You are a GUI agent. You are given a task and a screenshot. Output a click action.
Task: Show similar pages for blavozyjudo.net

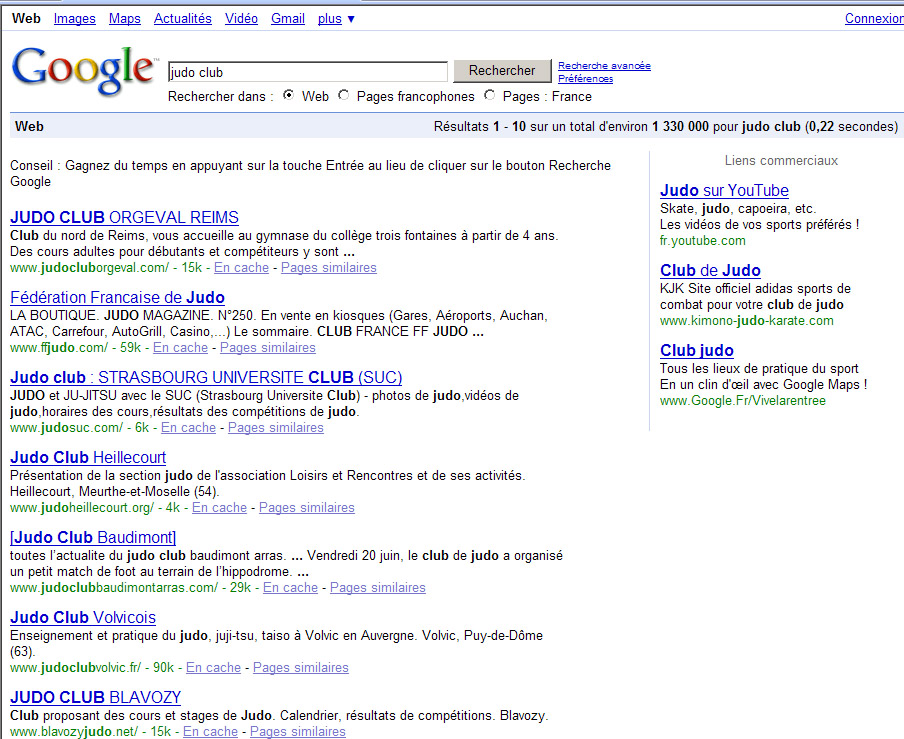297,732
